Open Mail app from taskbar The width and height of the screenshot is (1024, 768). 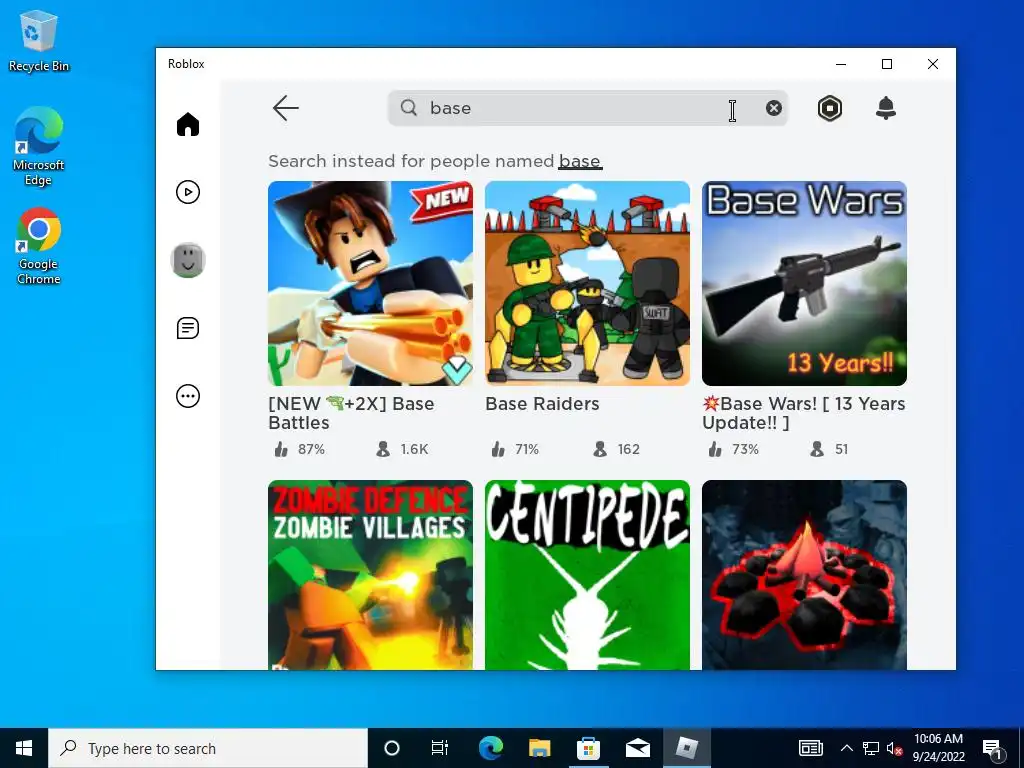tap(637, 748)
